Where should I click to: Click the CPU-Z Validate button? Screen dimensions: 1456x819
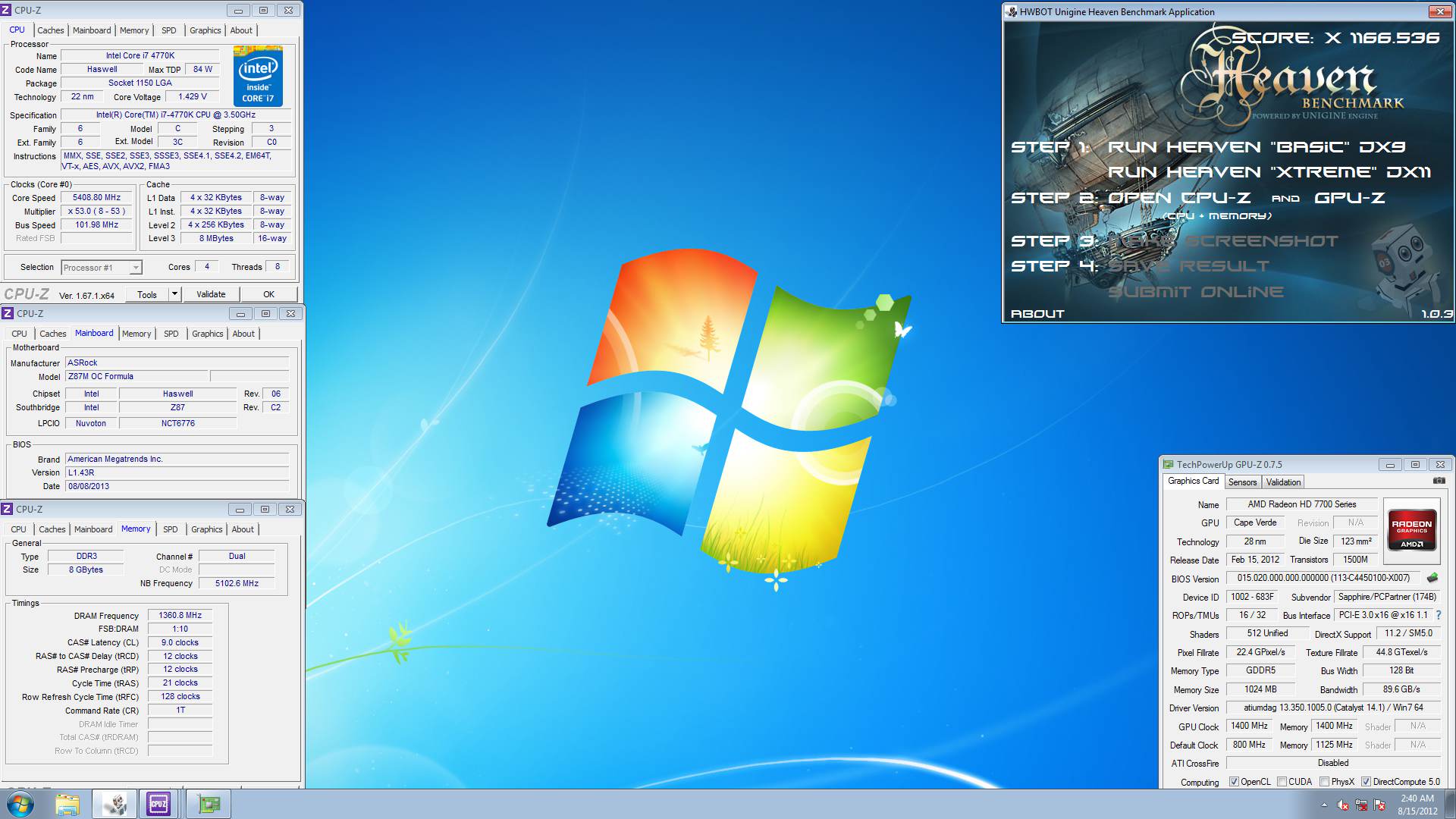coord(211,294)
